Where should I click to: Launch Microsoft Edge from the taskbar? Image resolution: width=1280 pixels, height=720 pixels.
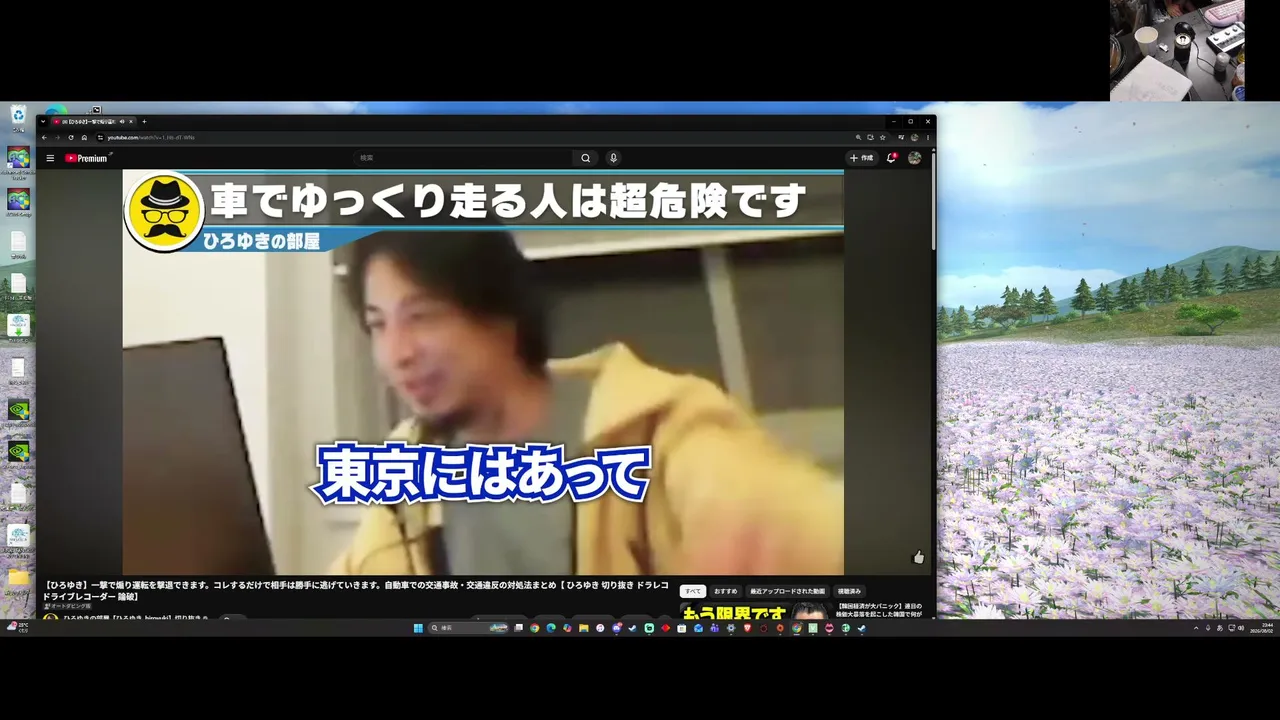point(551,628)
